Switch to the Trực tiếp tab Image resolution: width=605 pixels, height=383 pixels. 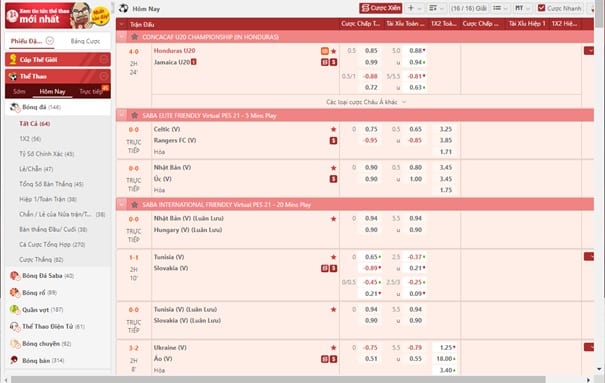click(x=91, y=91)
